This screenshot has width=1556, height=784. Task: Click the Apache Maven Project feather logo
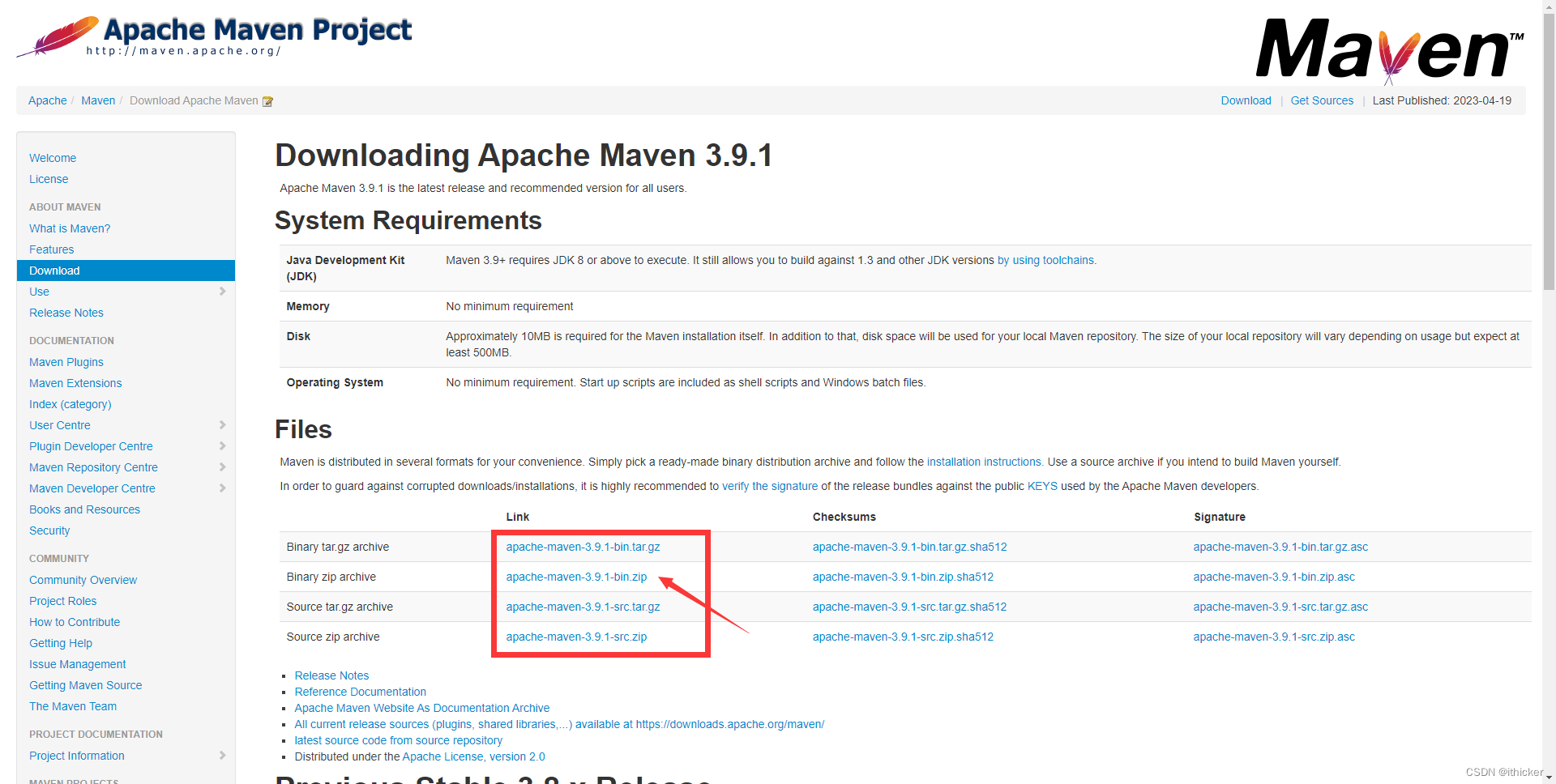tap(215, 36)
